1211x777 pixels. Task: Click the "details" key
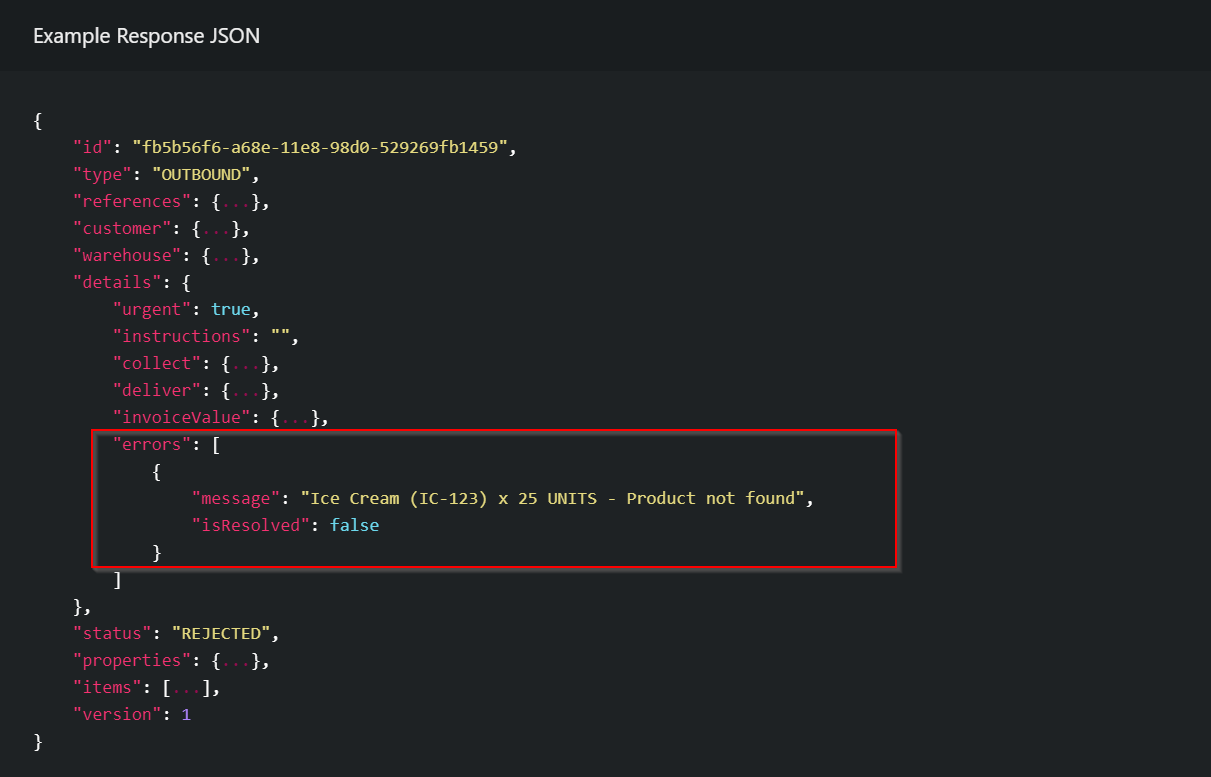[113, 283]
